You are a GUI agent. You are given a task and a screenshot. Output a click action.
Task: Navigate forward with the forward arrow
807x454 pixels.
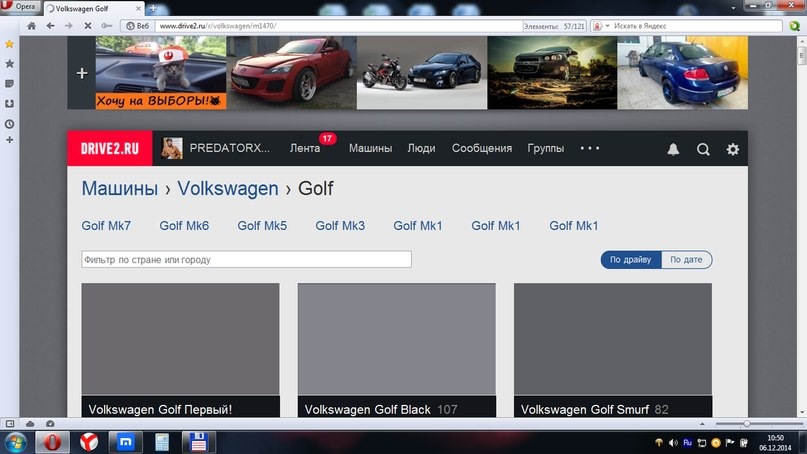(69, 26)
